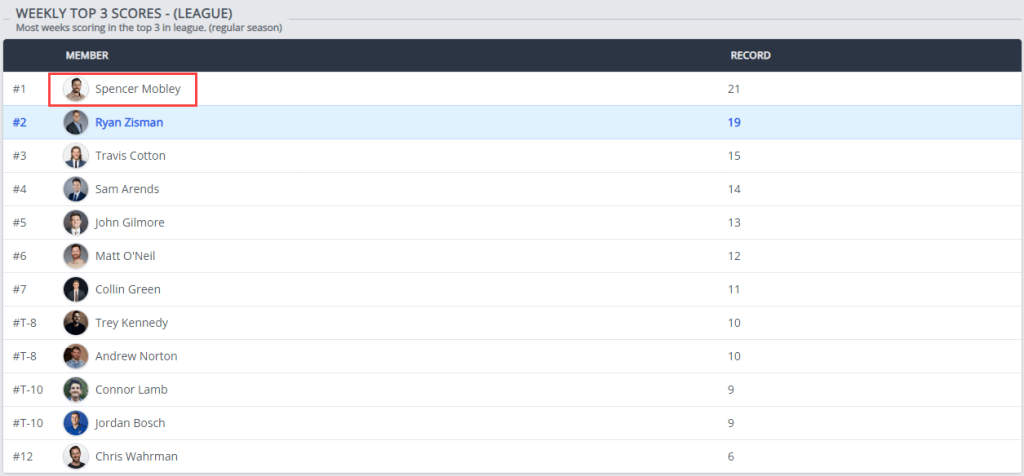Click Connor Lamb's avatar image

[76, 389]
